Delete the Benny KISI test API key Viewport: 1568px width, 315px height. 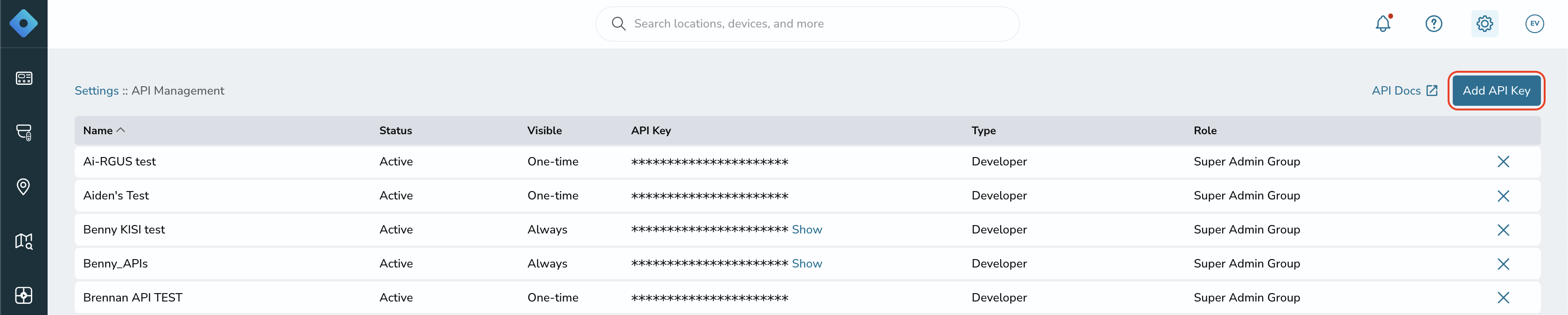(1503, 230)
